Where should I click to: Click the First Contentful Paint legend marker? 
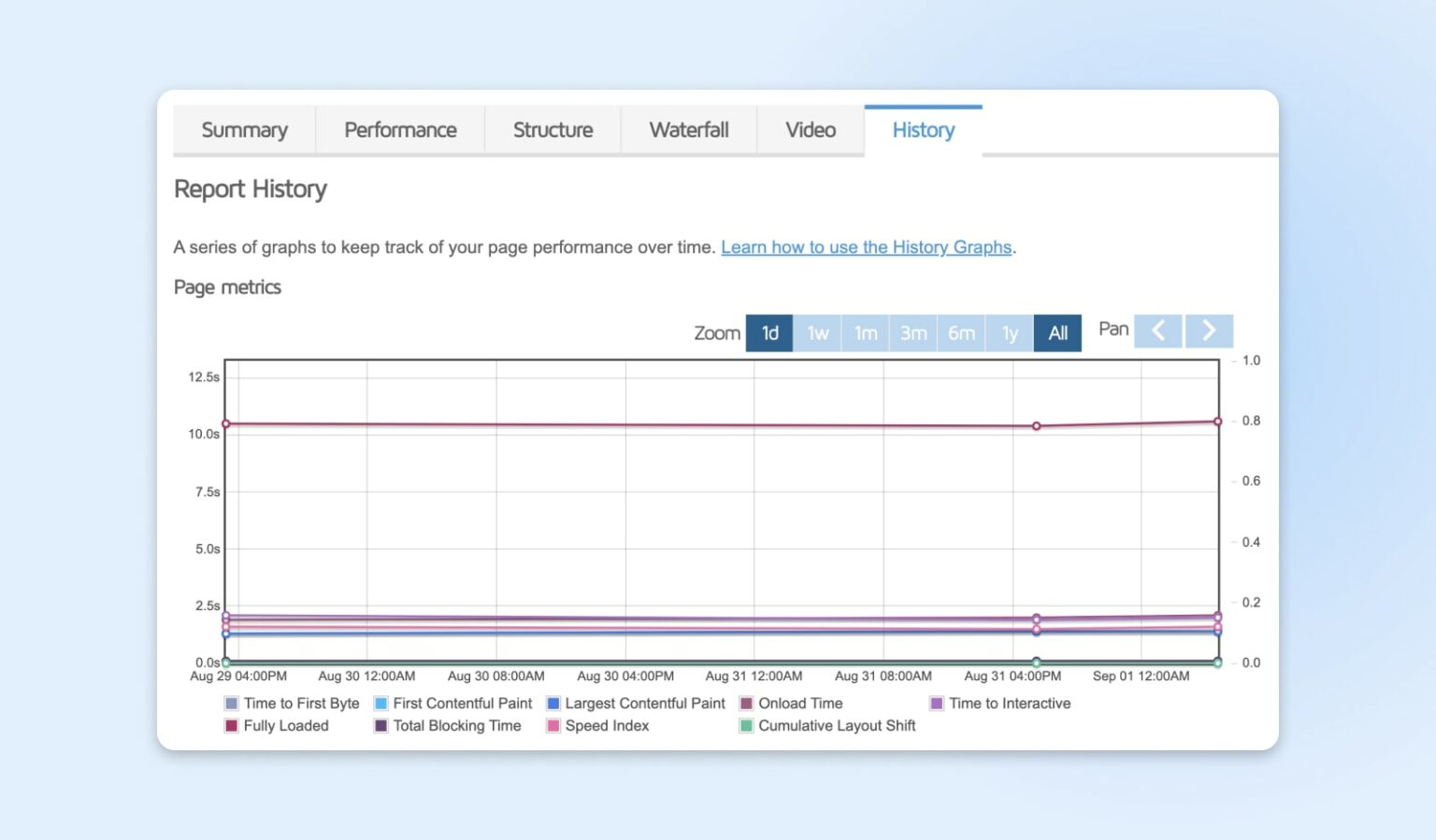coord(380,703)
